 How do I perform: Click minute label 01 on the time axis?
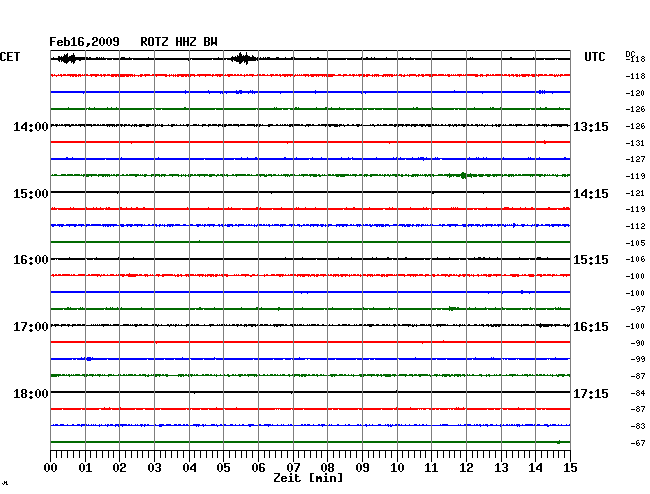(x=85, y=467)
